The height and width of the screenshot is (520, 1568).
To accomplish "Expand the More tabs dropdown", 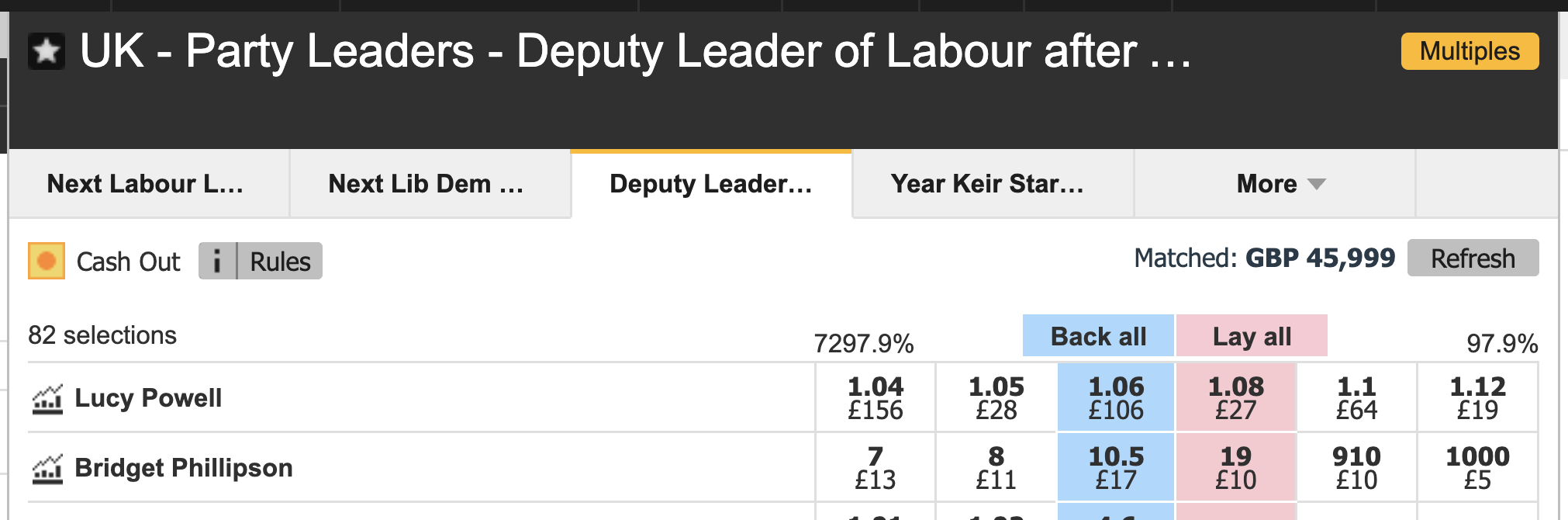I will click(1281, 184).
